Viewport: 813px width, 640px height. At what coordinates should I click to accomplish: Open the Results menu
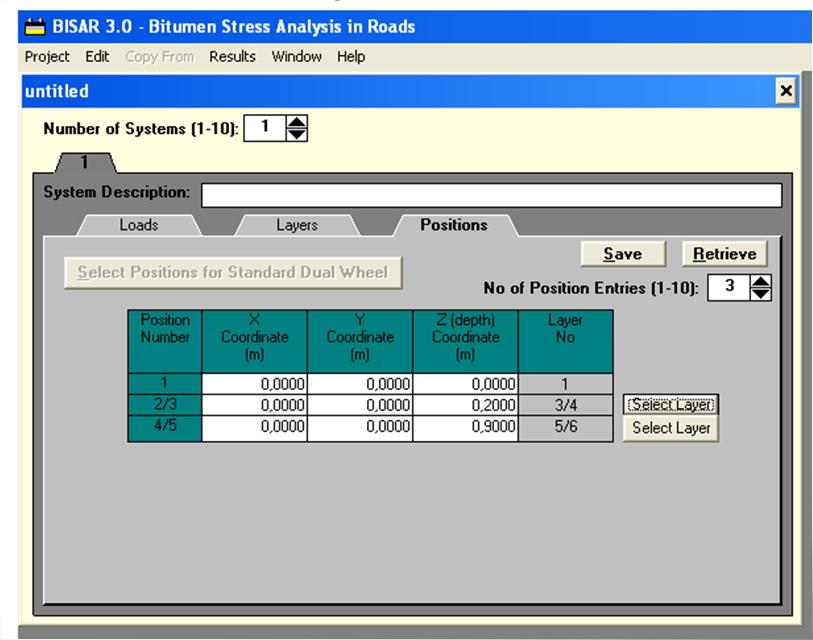(x=232, y=57)
